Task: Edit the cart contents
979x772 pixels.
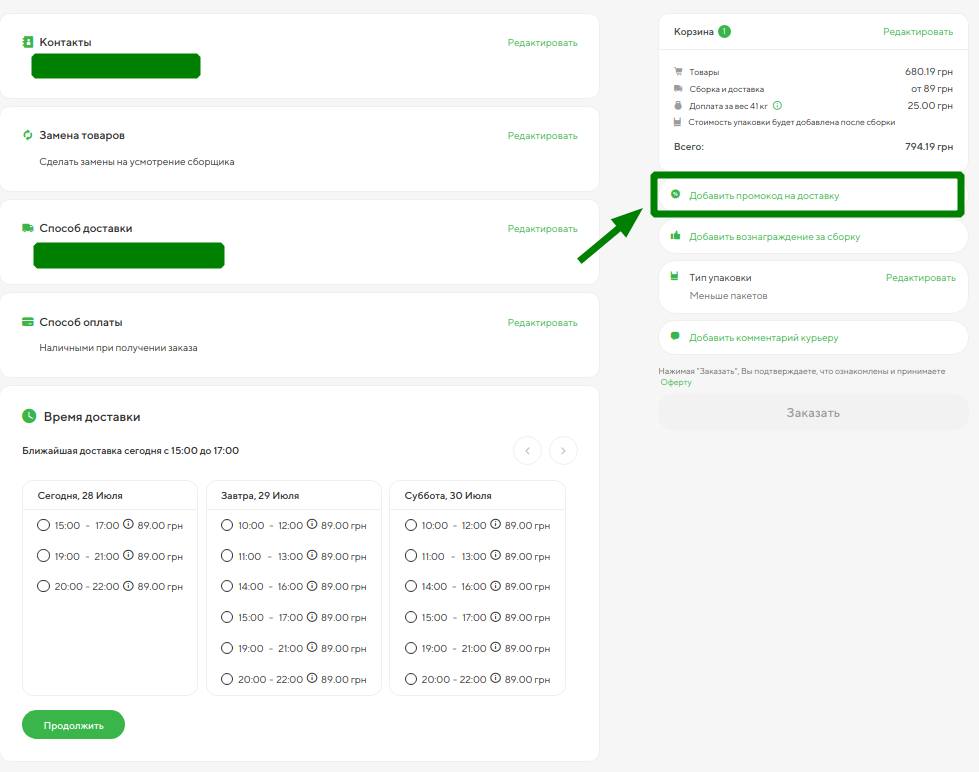Action: click(917, 32)
